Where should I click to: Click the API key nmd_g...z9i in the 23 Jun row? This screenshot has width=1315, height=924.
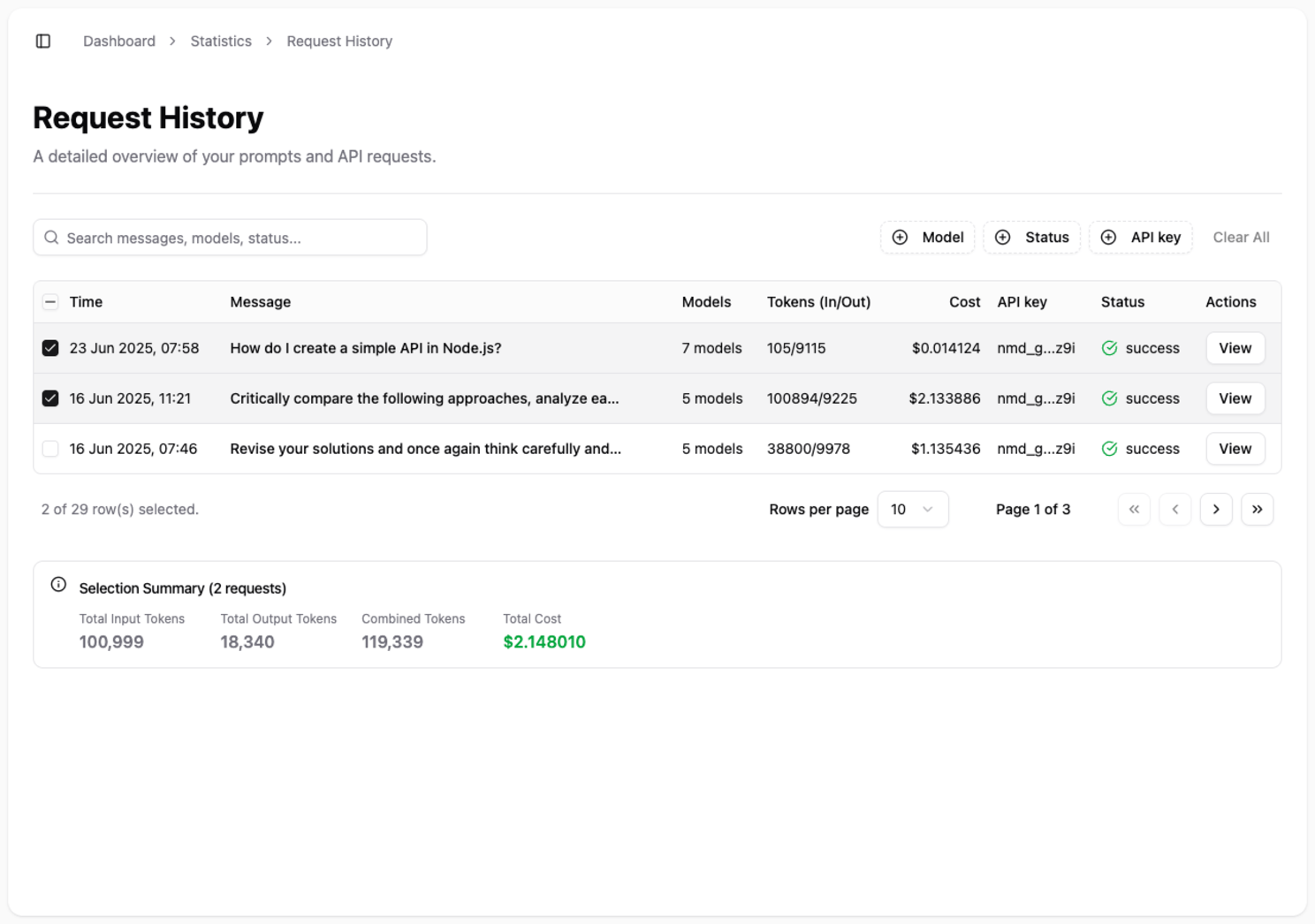(1036, 348)
